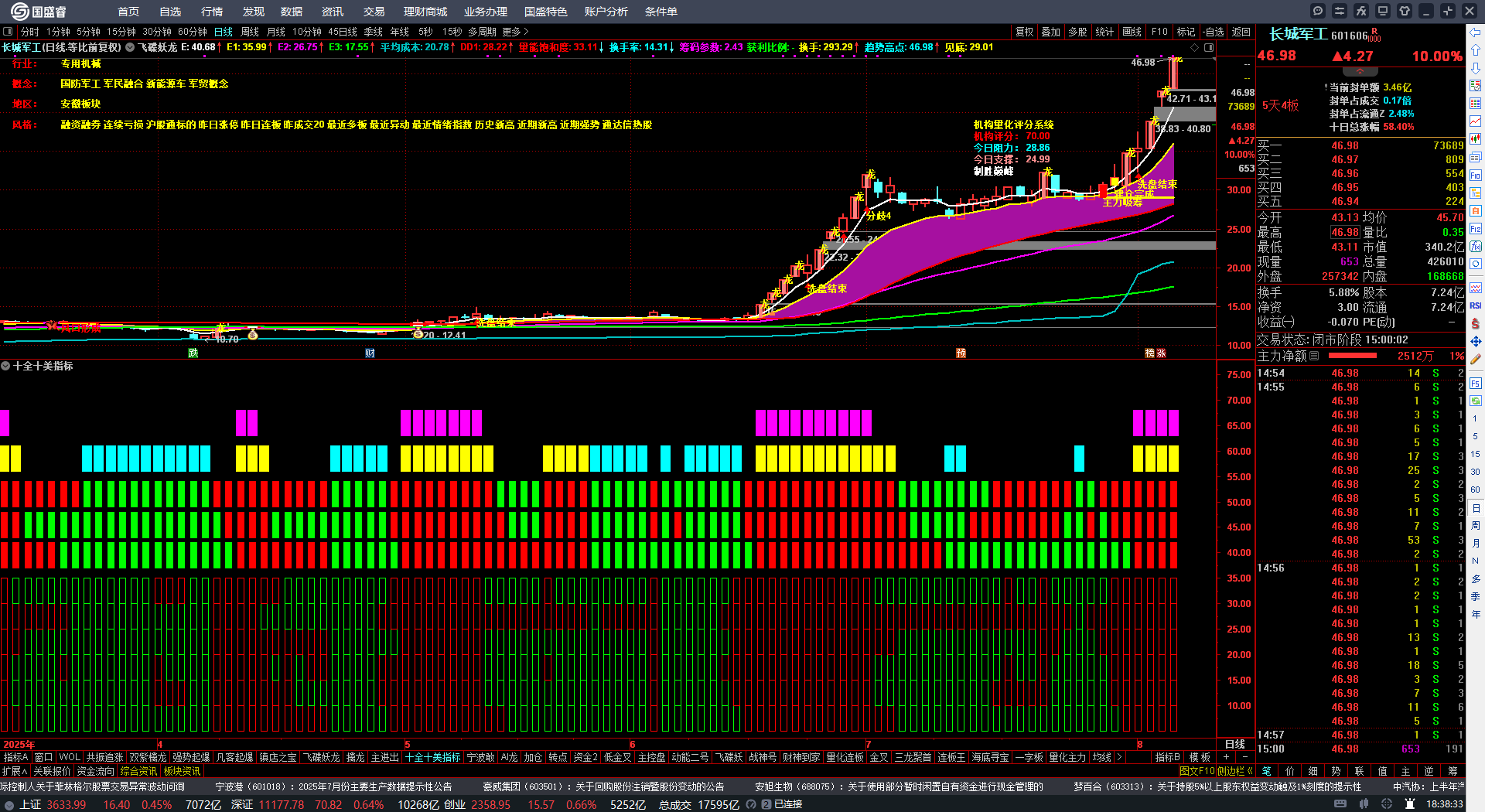Viewport: 1485px width, 812px height.
Task: Open the 指标A indicator selector
Action: [15, 757]
